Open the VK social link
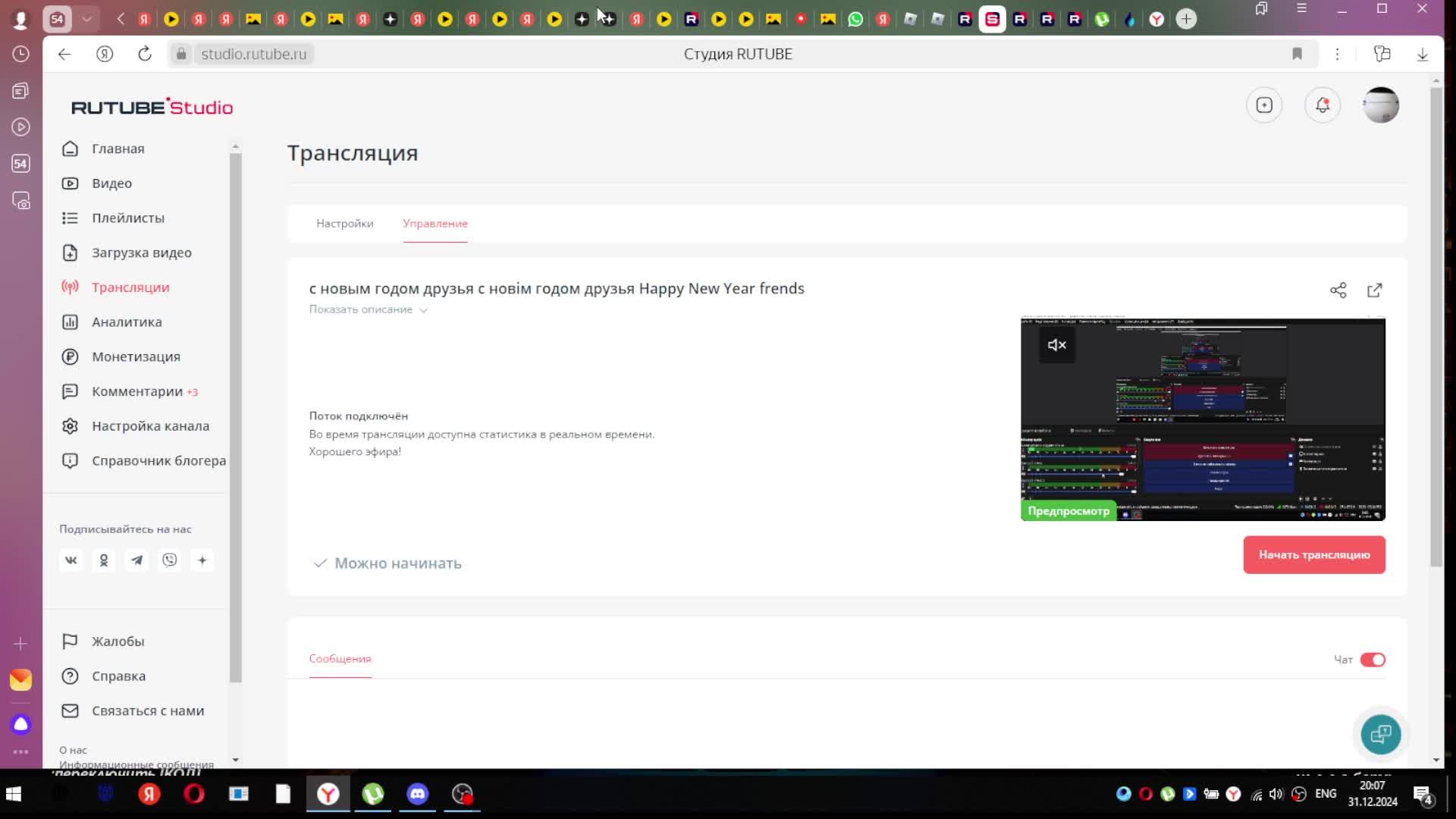 (71, 560)
